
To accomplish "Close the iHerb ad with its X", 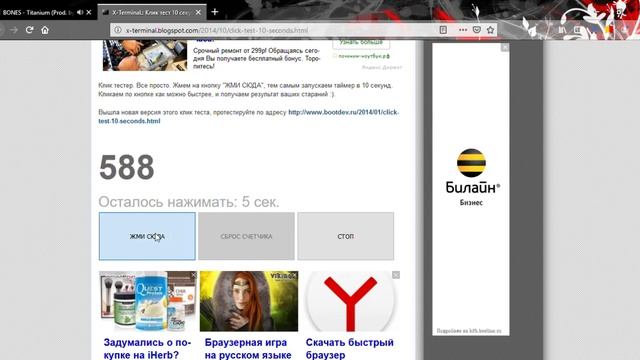I will pyautogui.click(x=194, y=275).
